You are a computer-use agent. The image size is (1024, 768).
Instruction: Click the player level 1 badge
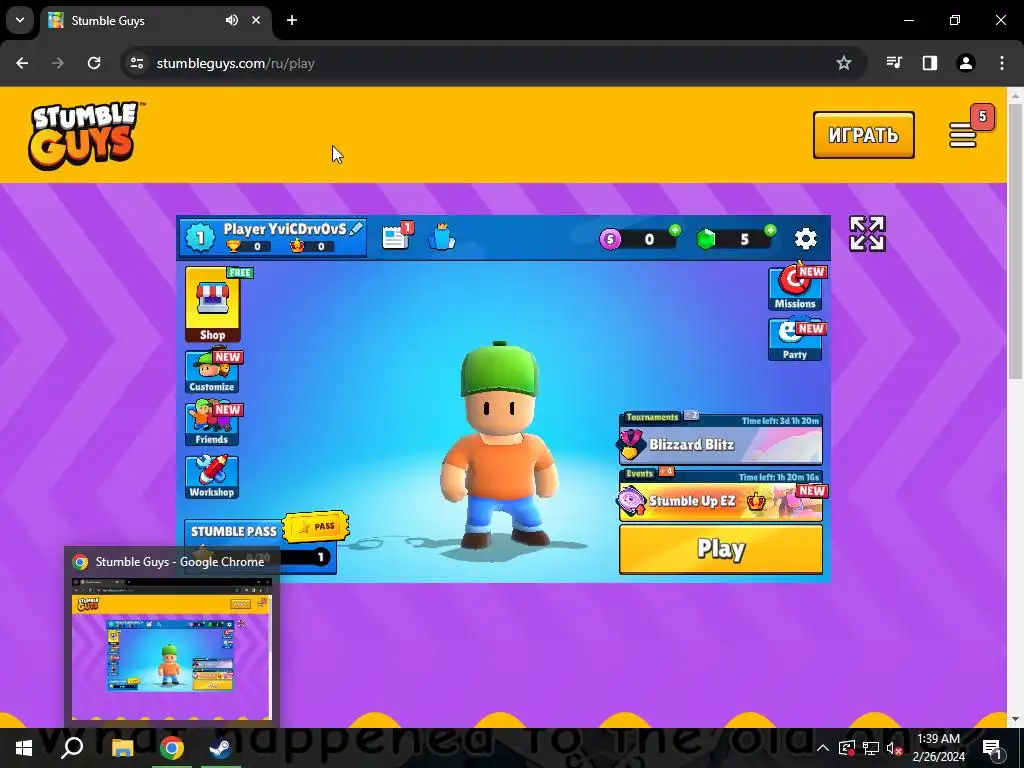point(200,238)
